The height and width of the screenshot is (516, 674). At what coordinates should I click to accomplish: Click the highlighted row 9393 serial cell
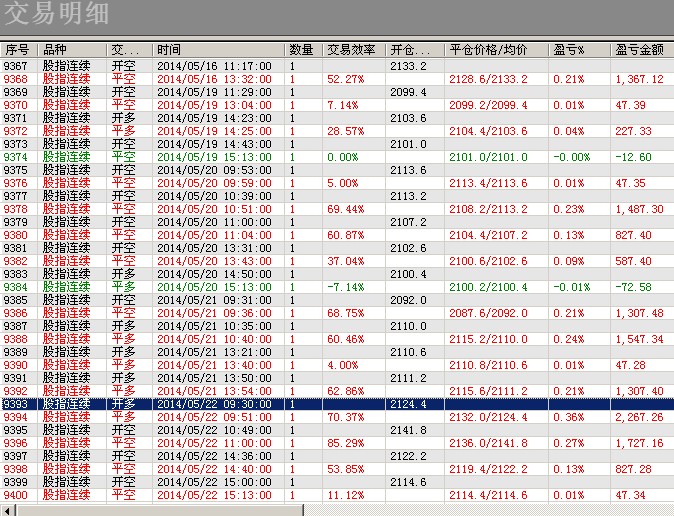(15, 404)
